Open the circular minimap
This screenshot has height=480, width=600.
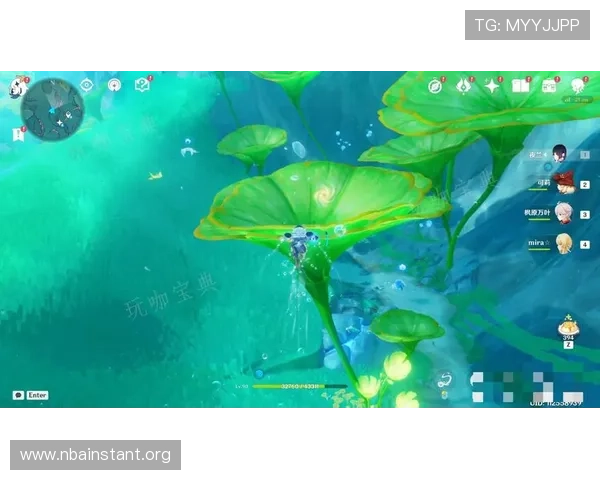tap(52, 110)
